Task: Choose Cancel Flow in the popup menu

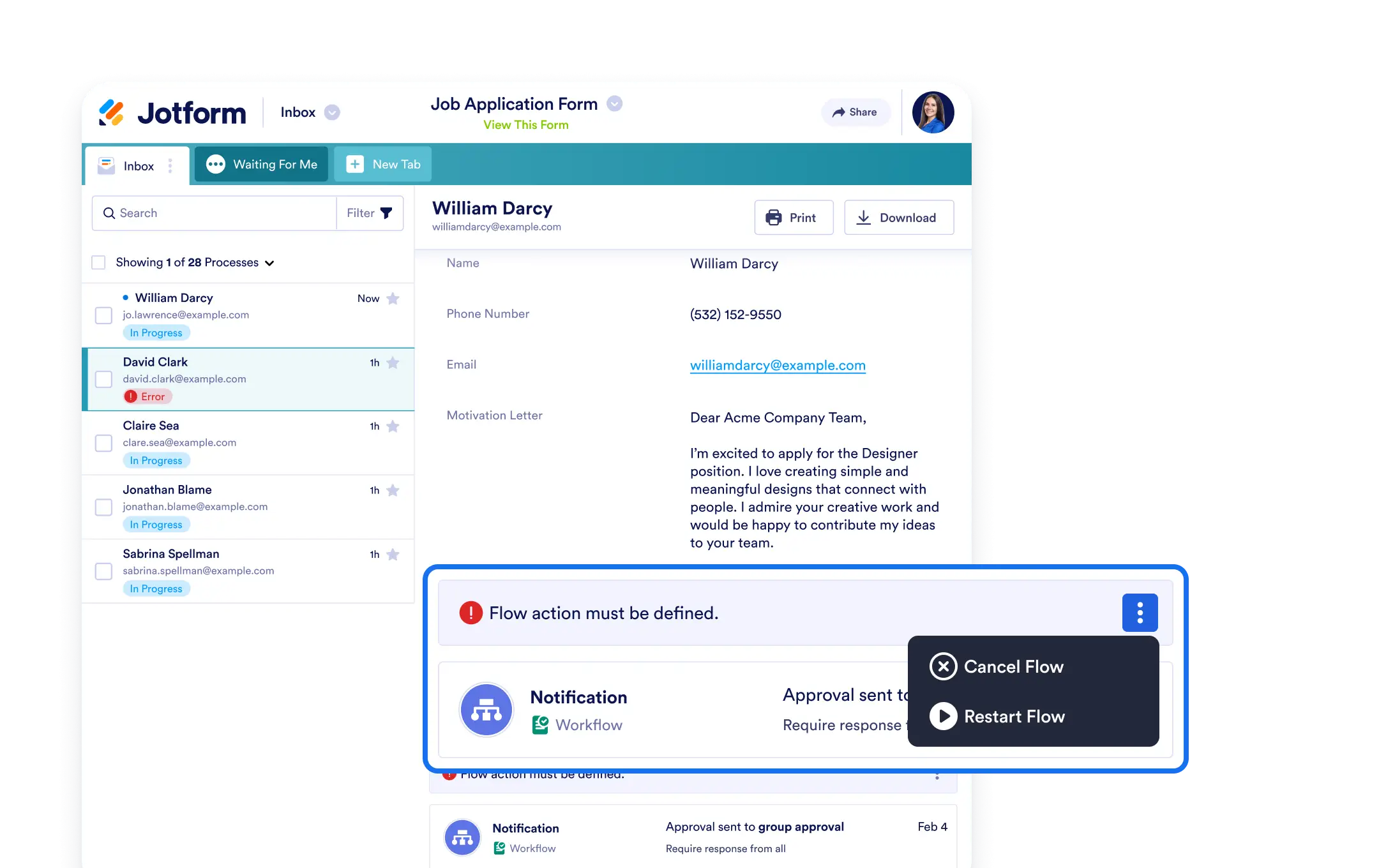Action: pyautogui.click(x=1013, y=666)
